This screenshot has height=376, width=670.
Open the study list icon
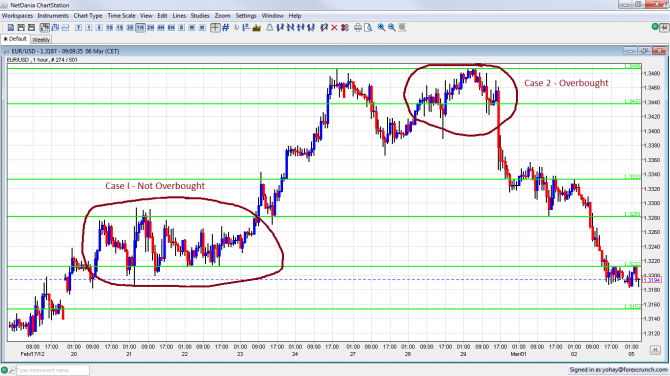246,27
